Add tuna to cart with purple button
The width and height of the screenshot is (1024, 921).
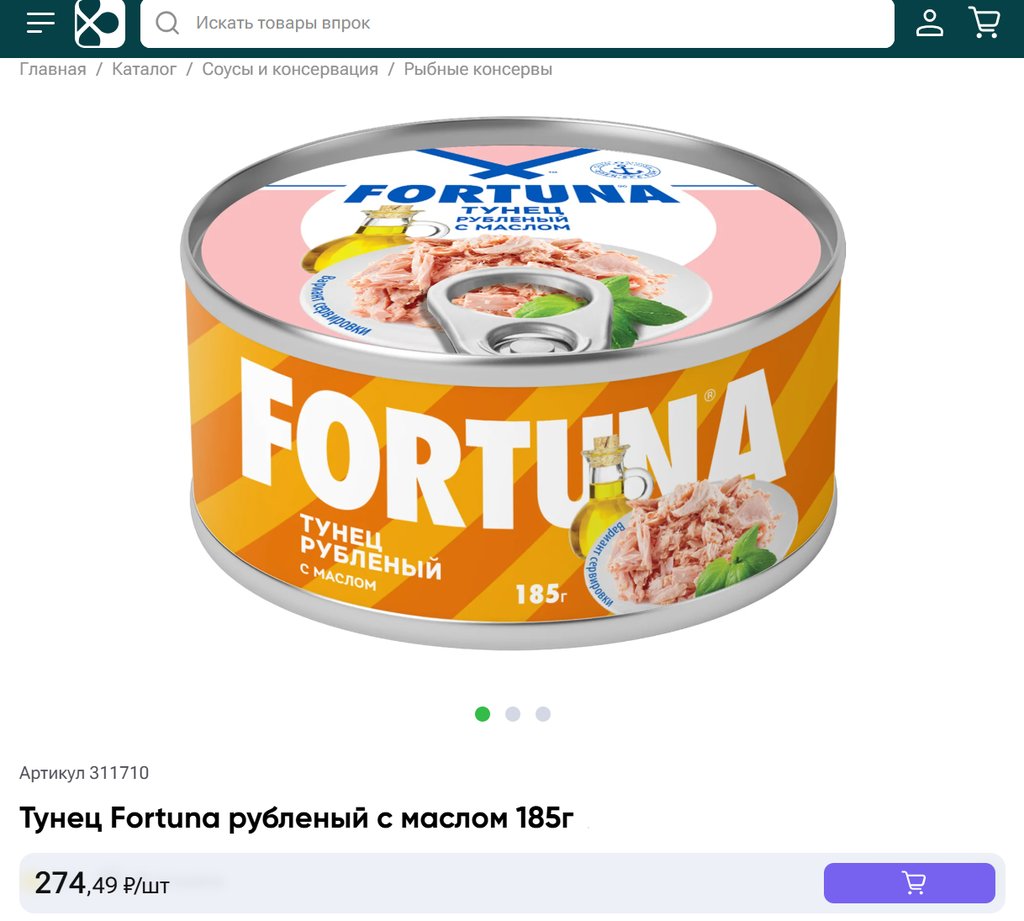tap(909, 882)
